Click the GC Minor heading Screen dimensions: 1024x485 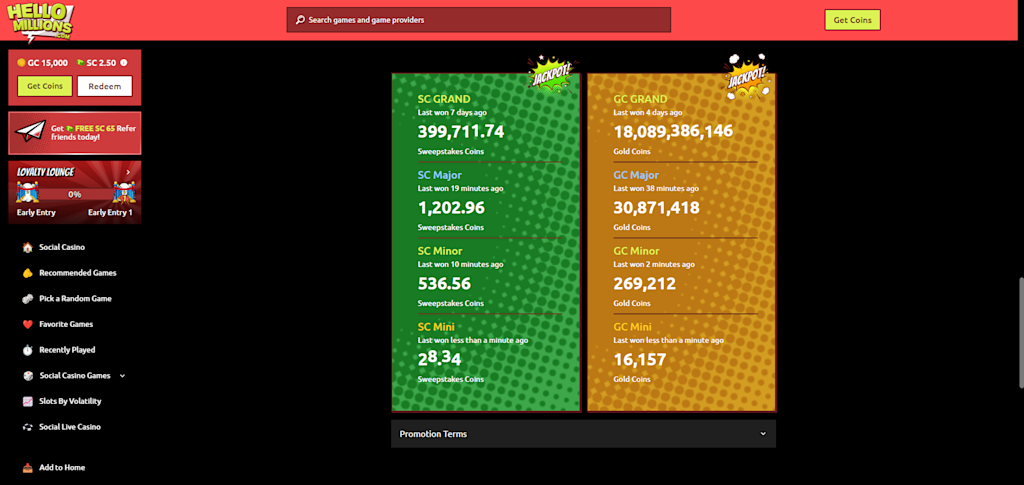637,251
